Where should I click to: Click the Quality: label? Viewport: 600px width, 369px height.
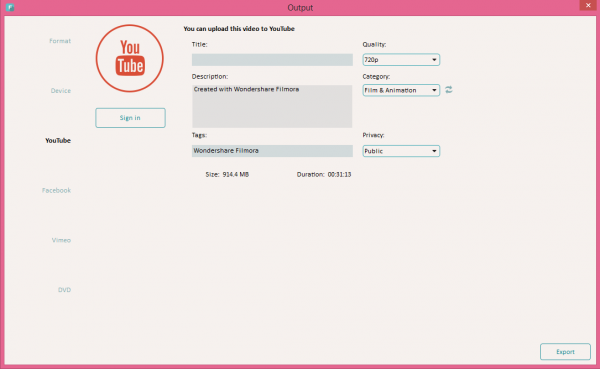tap(374, 44)
